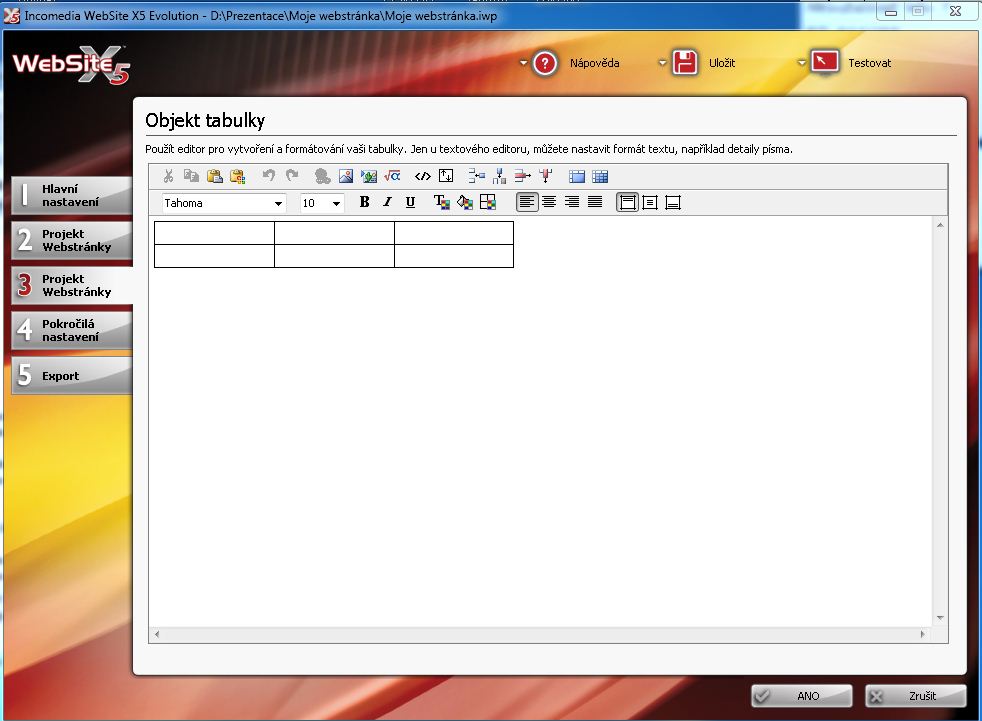Toggle Bold formatting
The image size is (982, 721).
364,202
